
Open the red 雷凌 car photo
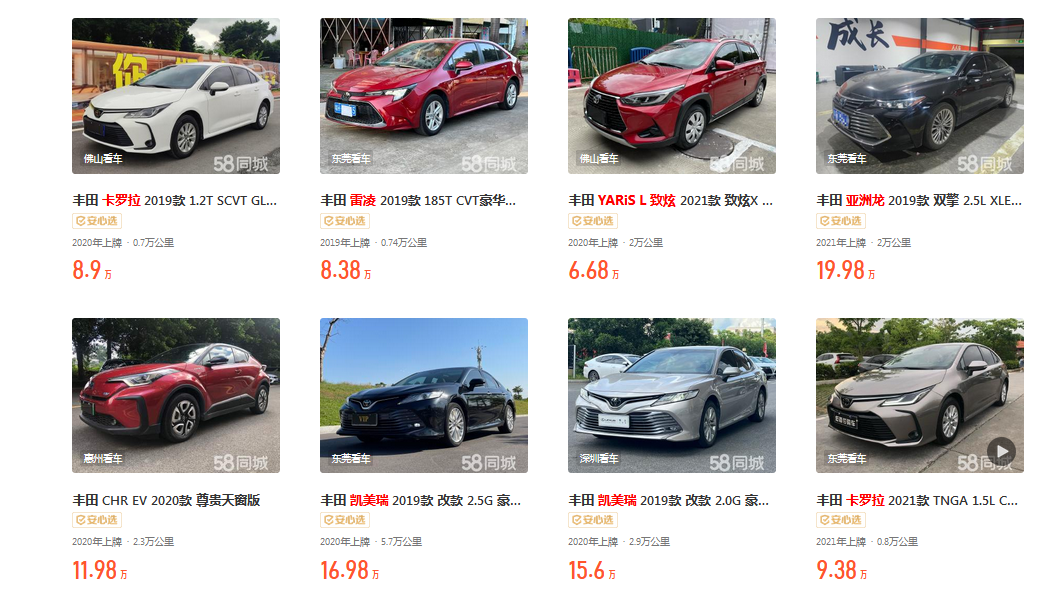[x=424, y=96]
